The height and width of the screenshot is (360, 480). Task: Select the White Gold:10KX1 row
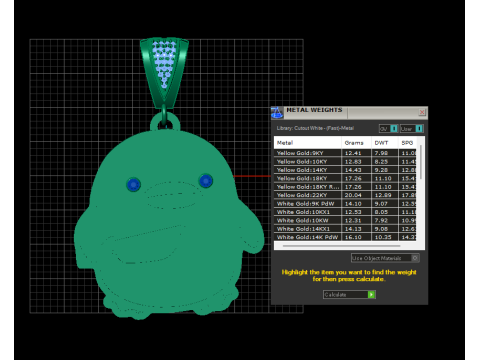pos(345,212)
